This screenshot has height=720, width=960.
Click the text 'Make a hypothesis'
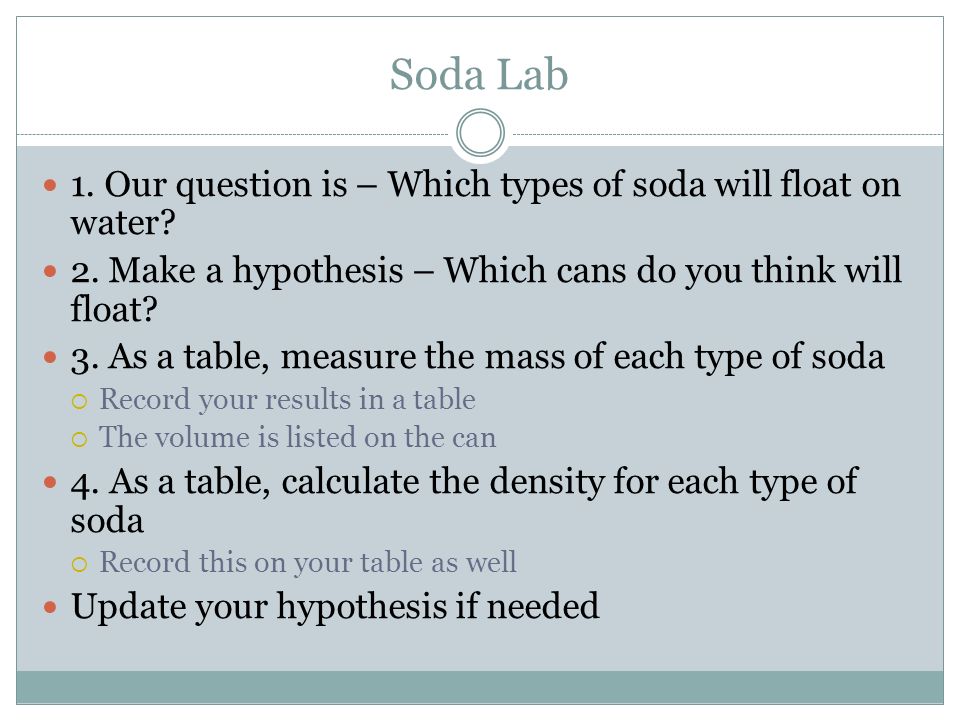click(x=256, y=271)
